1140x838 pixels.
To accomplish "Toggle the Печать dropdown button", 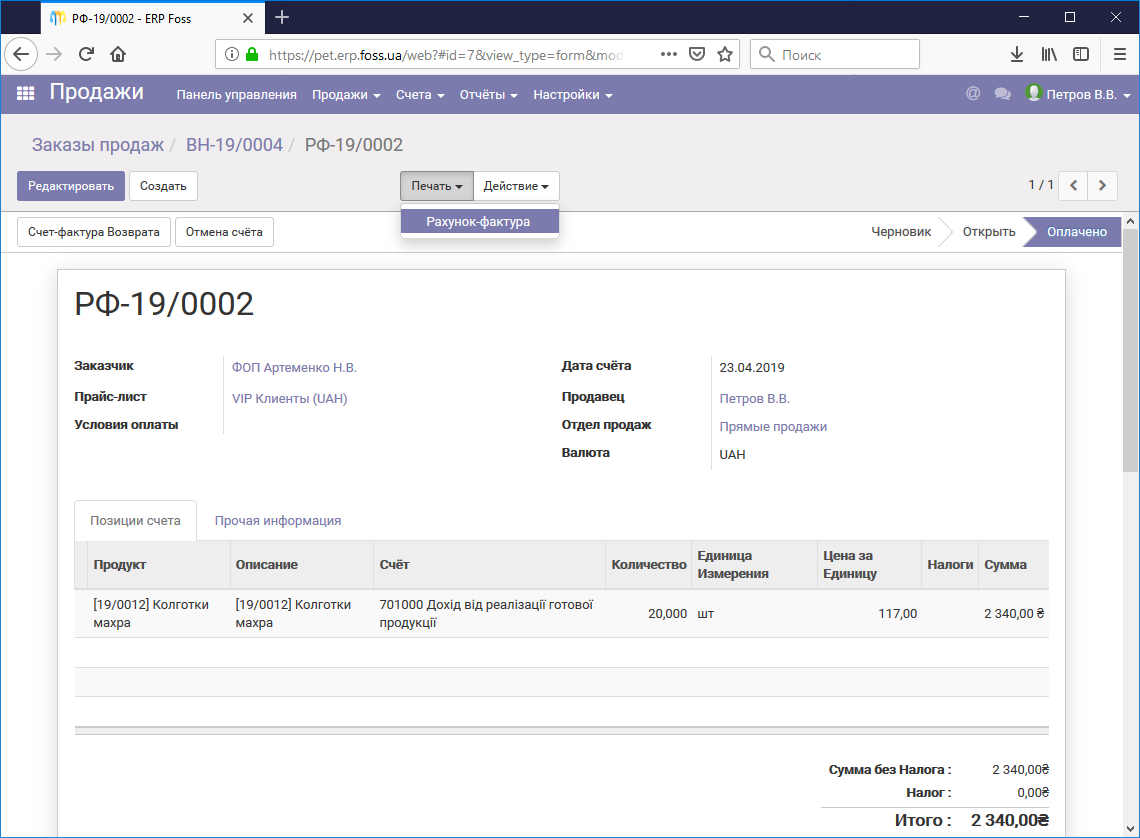I will pyautogui.click(x=436, y=186).
